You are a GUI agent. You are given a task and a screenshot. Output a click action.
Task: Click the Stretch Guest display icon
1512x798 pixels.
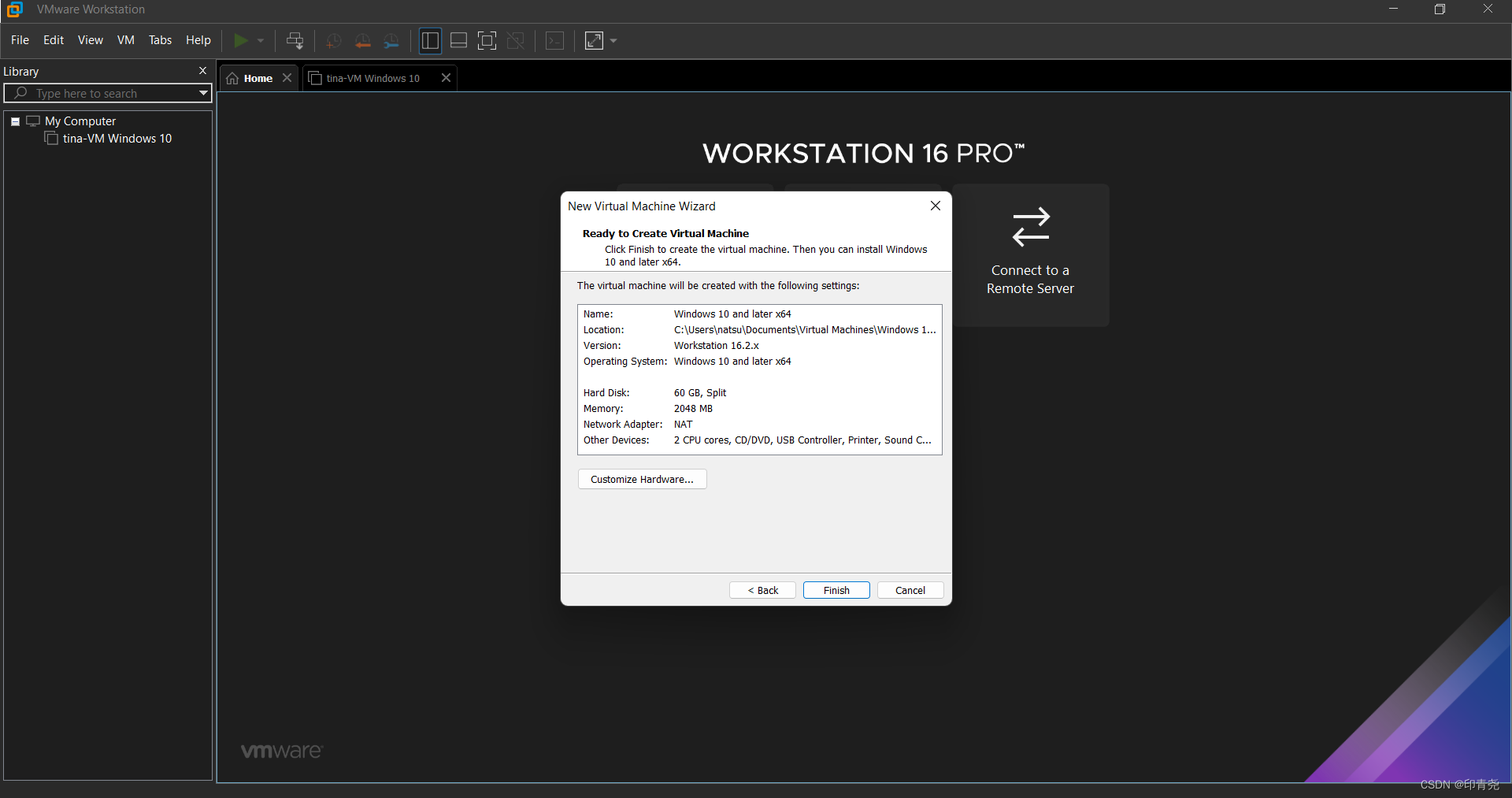pyautogui.click(x=595, y=41)
